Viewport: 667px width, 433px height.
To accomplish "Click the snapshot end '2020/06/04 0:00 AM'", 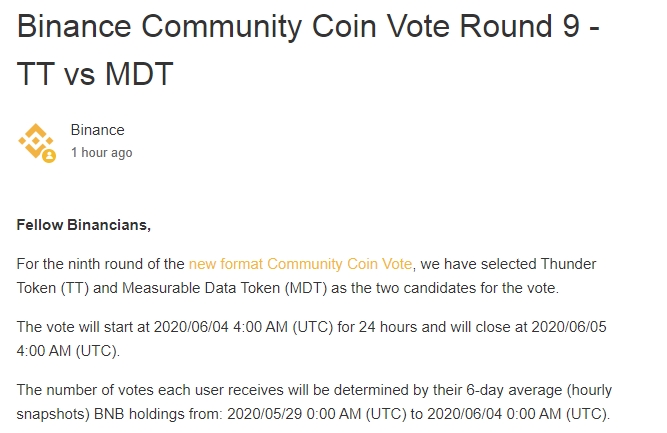I will pyautogui.click(x=494, y=414).
